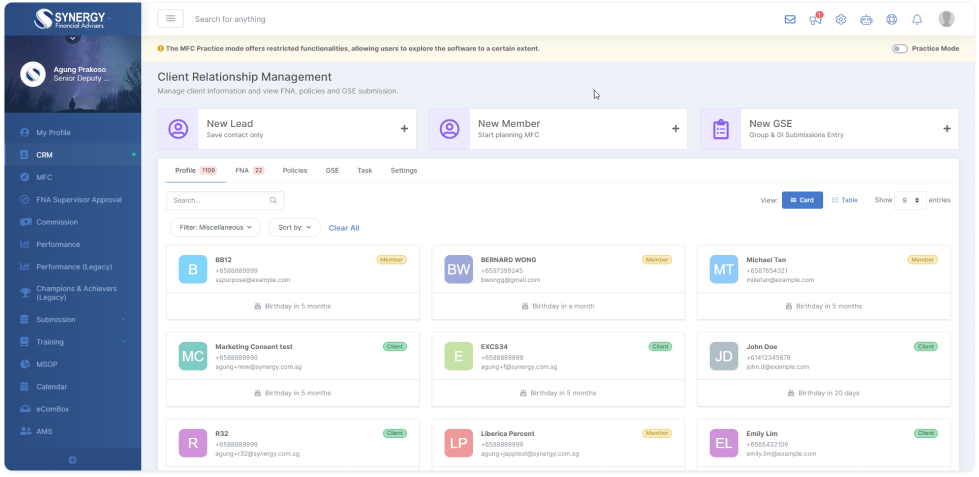Switch to Table view

tap(844, 200)
